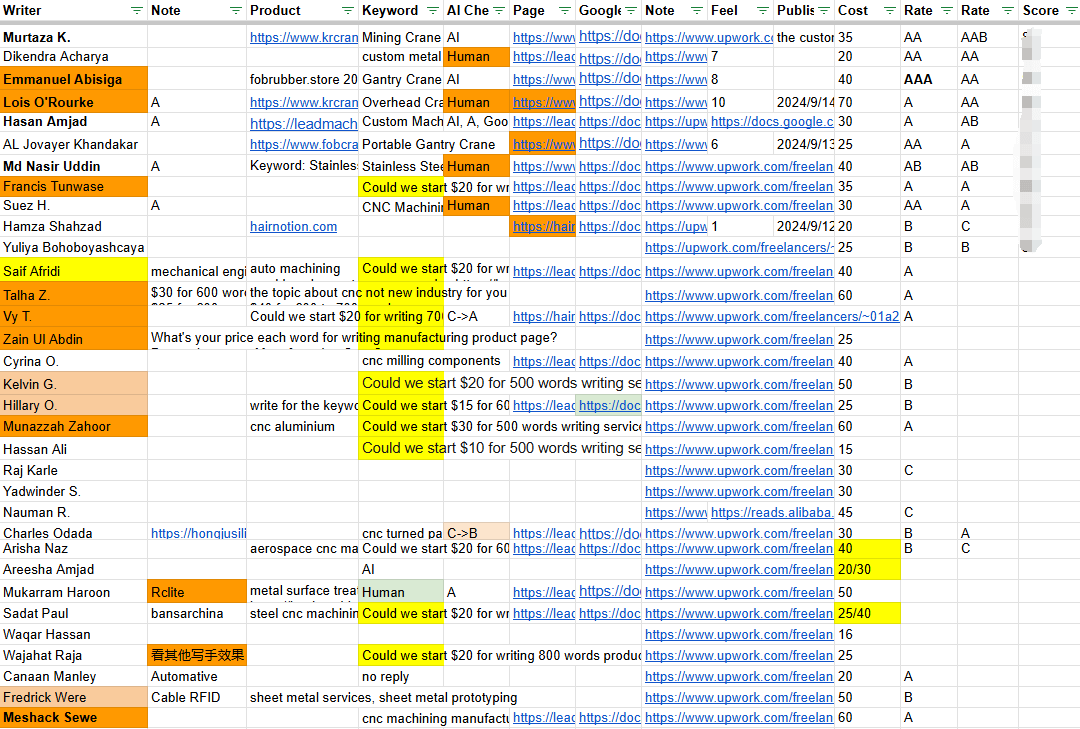This screenshot has width=1080, height=729.
Task: Open orange hair page link in Hamza Shahzad row
Action: click(x=543, y=226)
